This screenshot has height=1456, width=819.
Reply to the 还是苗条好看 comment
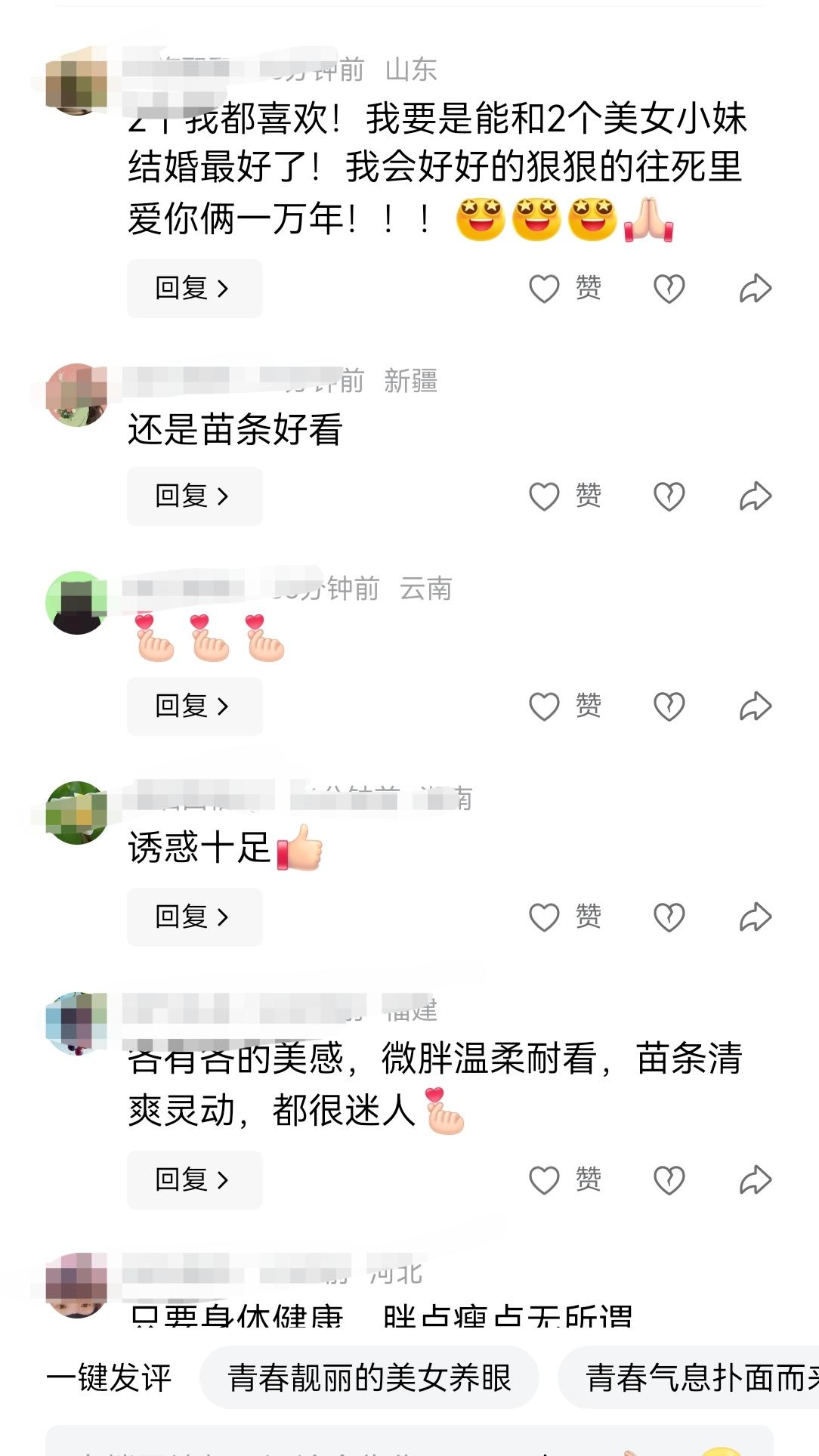(x=194, y=496)
